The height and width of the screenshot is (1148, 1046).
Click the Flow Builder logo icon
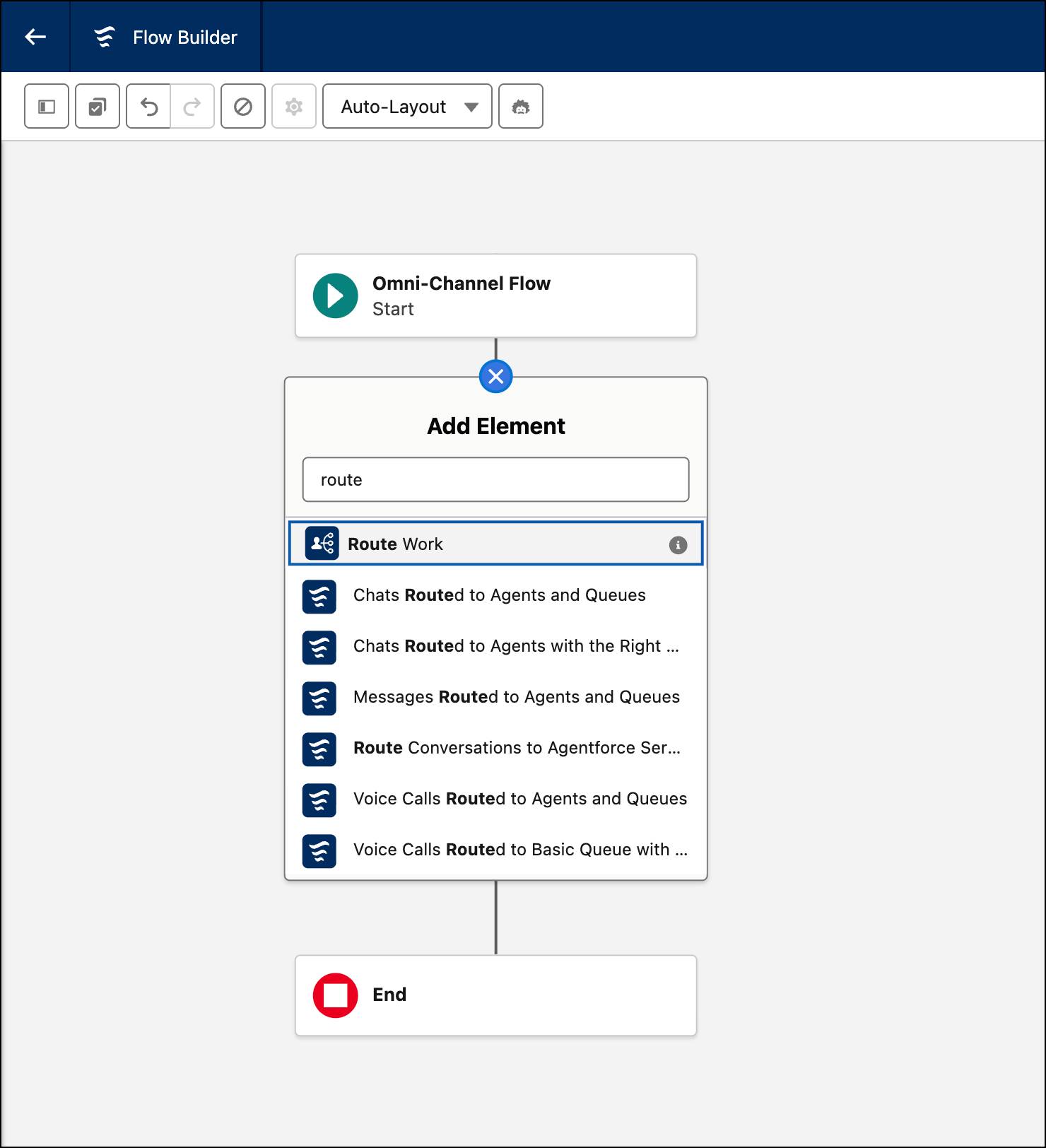[105, 37]
